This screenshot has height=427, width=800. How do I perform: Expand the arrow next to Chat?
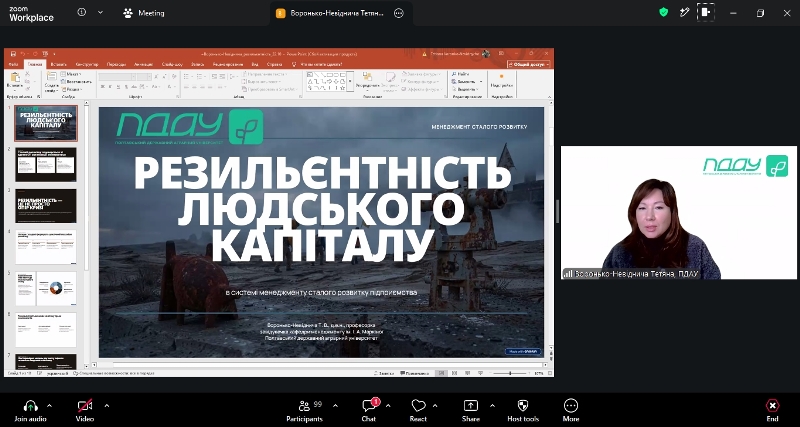[388, 406]
